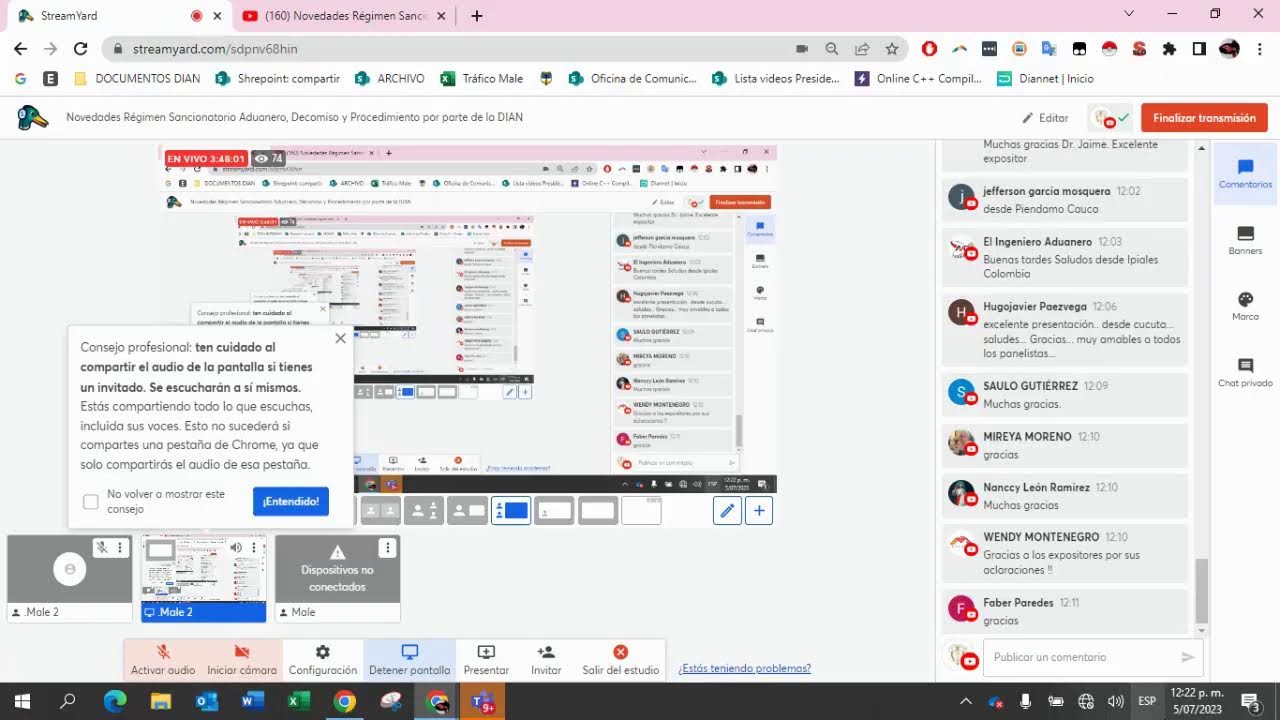This screenshot has width=1280, height=720.
Task: Select the highlighted blue screen-share layout
Action: (x=510, y=511)
